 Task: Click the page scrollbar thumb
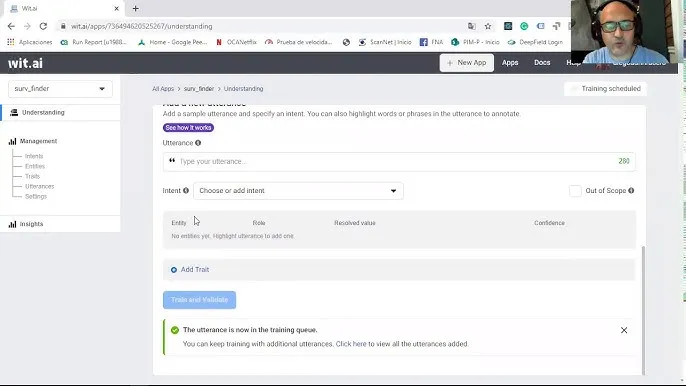643,310
